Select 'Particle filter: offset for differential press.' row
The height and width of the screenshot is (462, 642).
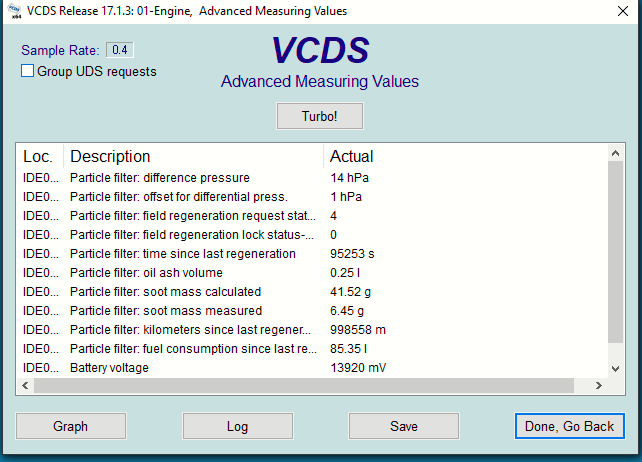313,197
